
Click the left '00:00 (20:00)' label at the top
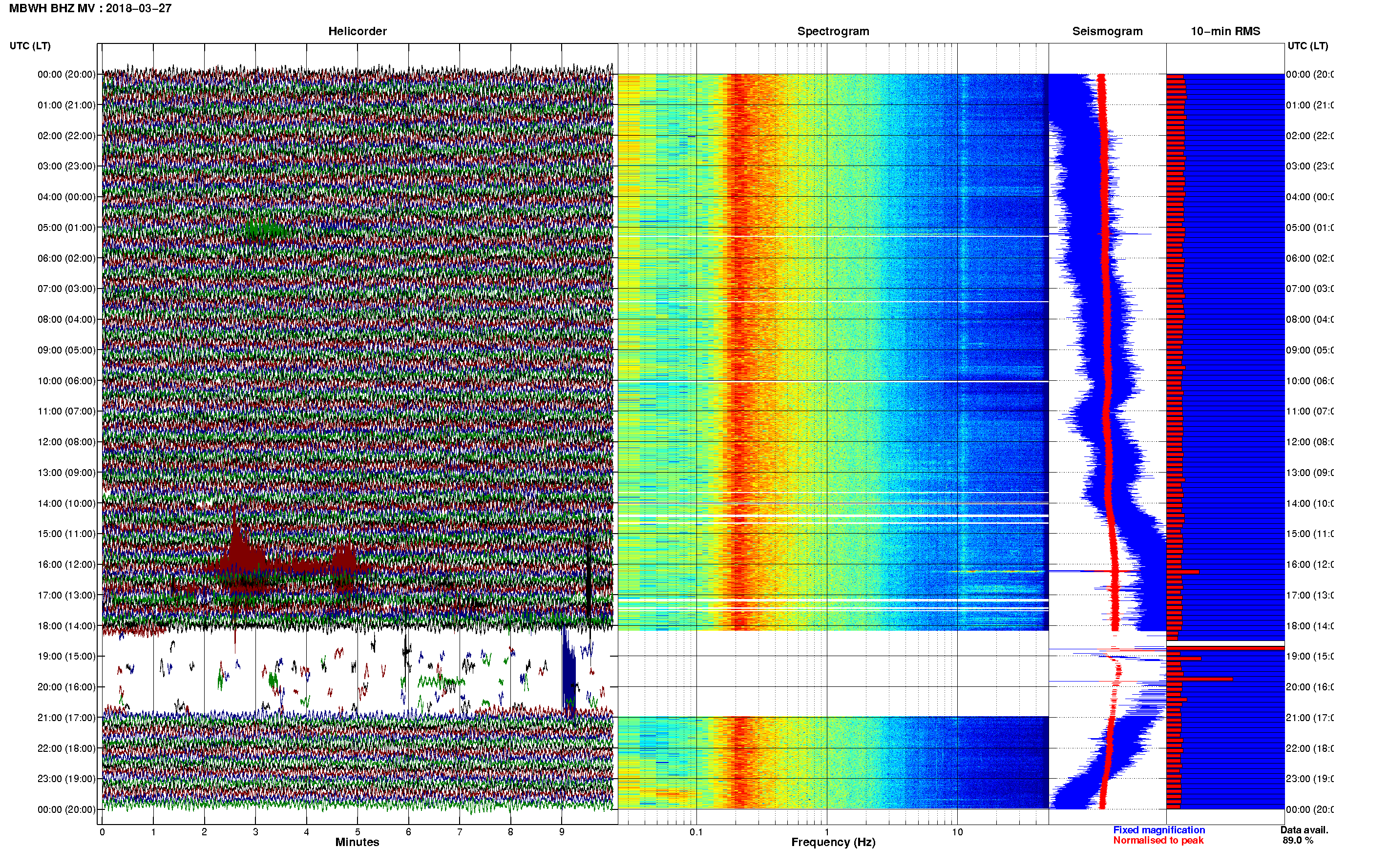66,74
